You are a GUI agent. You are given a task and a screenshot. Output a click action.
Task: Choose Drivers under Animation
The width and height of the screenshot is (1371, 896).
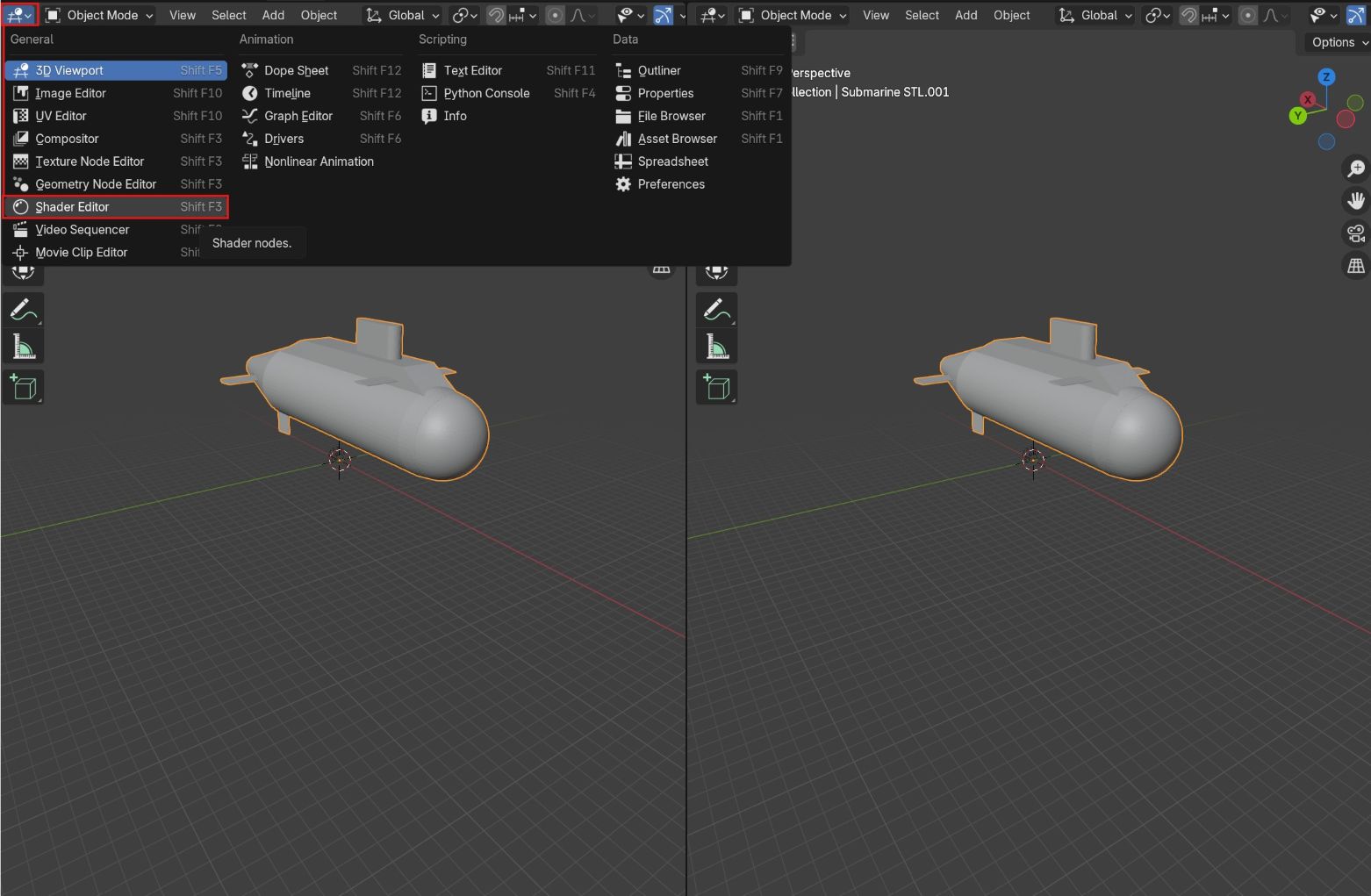pyautogui.click(x=321, y=139)
